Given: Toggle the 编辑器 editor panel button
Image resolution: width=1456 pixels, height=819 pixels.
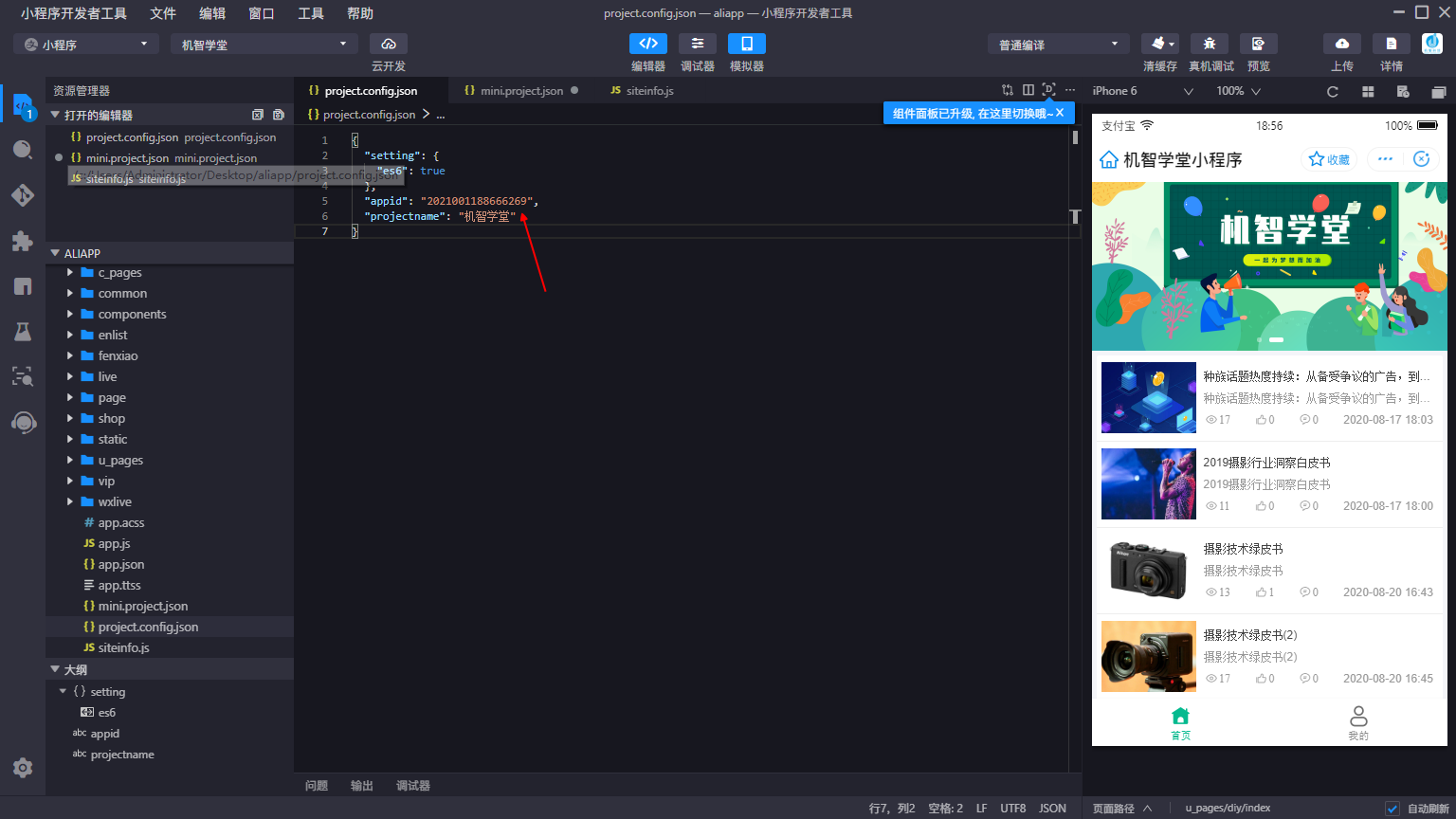Looking at the screenshot, I should [648, 44].
